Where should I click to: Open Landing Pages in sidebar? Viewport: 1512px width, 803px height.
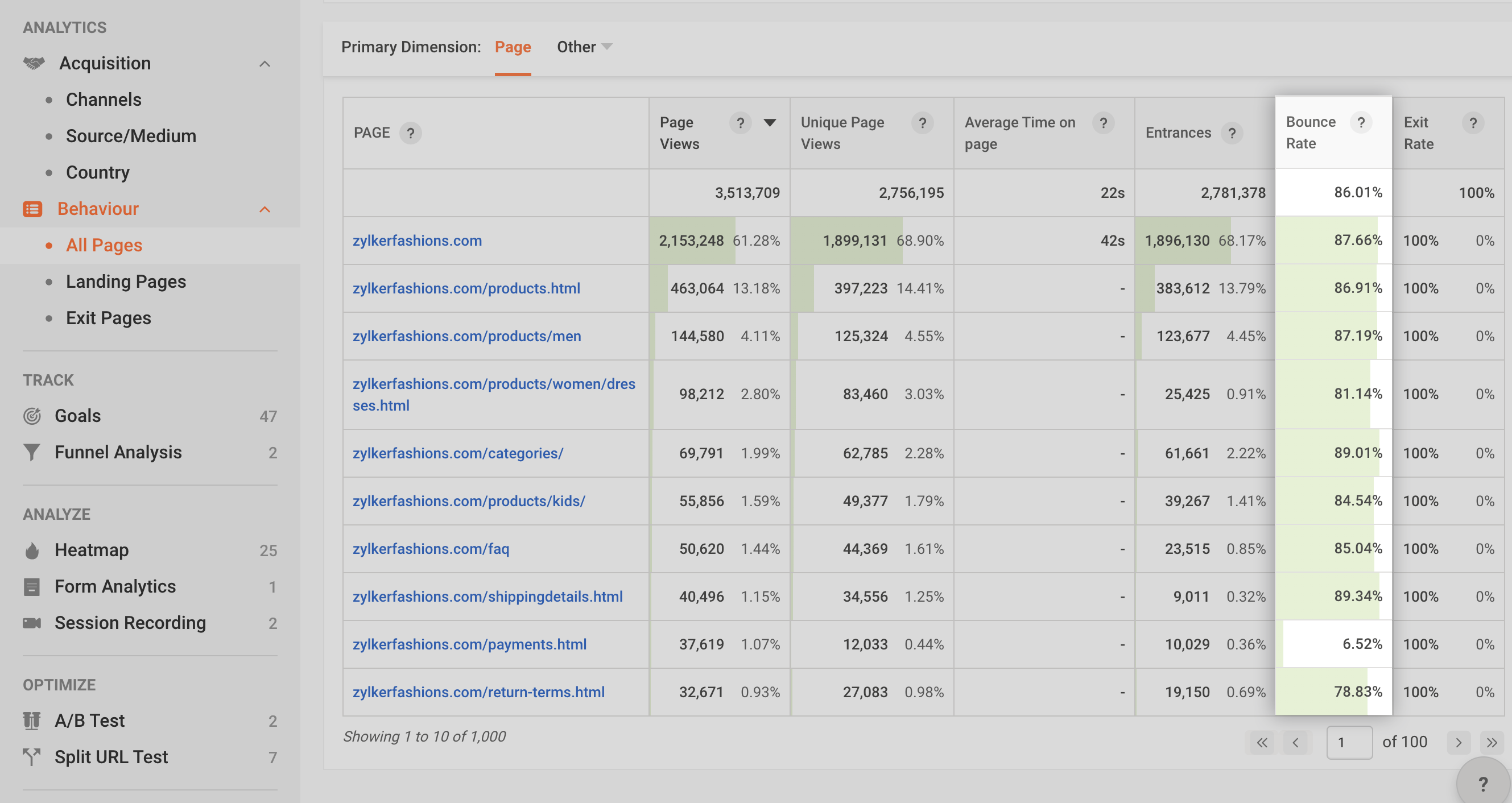(x=126, y=282)
